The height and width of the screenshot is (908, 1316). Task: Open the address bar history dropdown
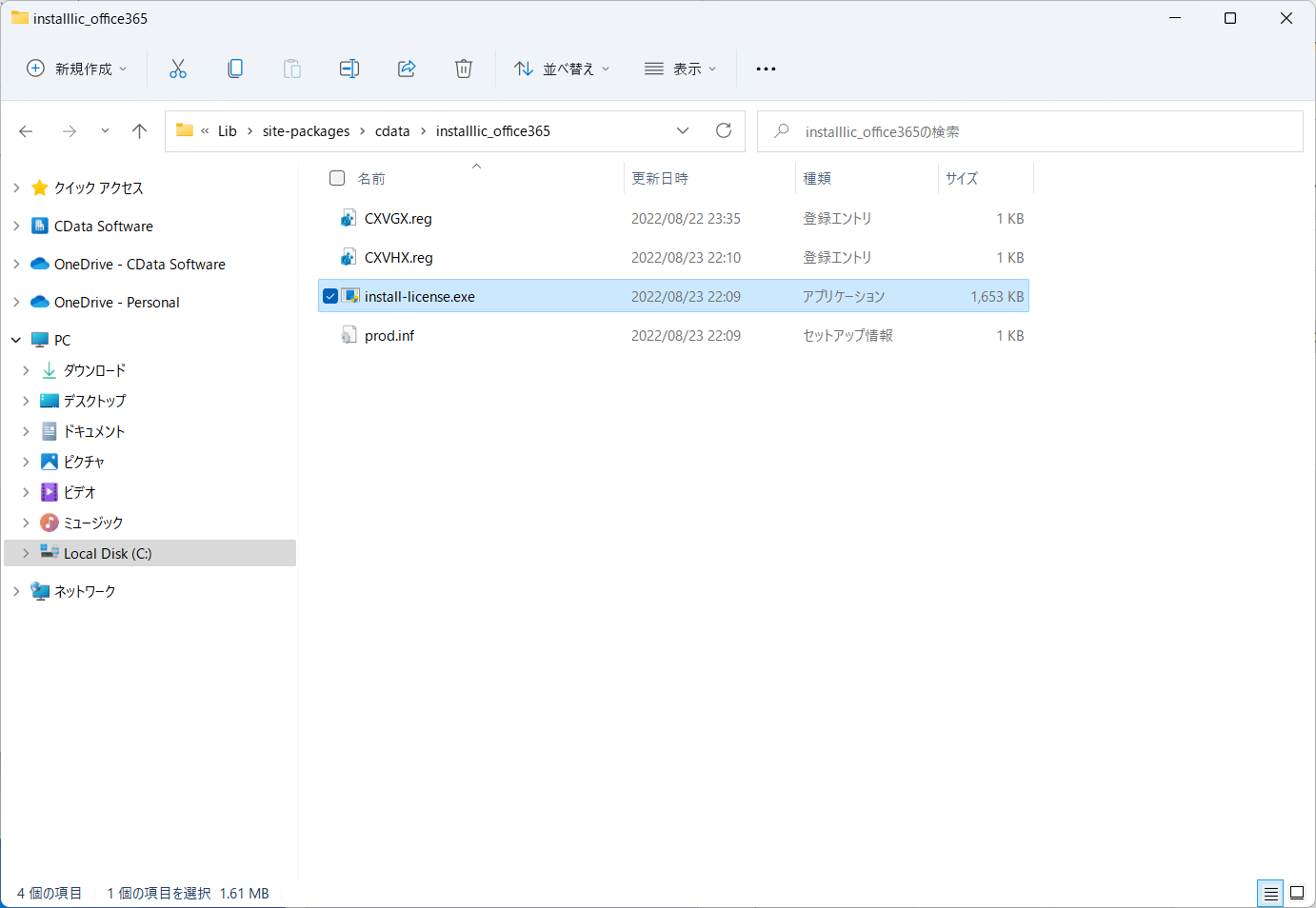[x=683, y=130]
